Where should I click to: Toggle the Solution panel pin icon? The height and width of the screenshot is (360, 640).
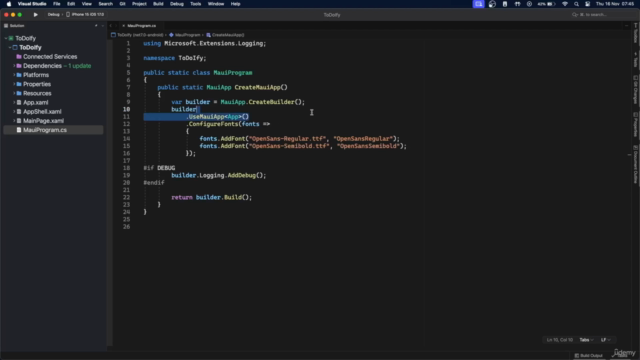coord(96,26)
